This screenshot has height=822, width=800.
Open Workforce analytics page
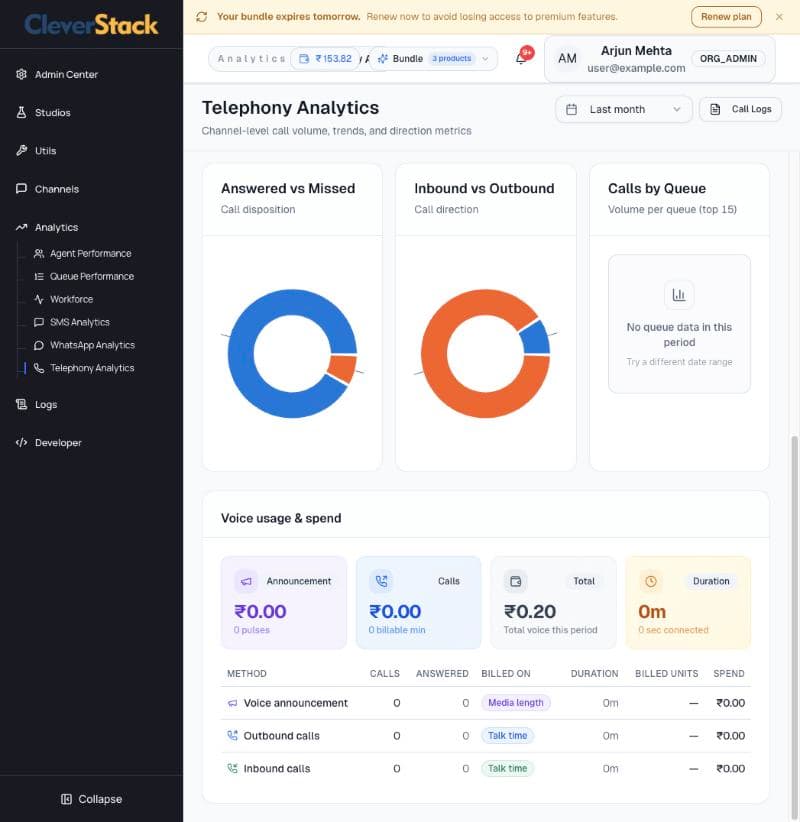(63, 299)
